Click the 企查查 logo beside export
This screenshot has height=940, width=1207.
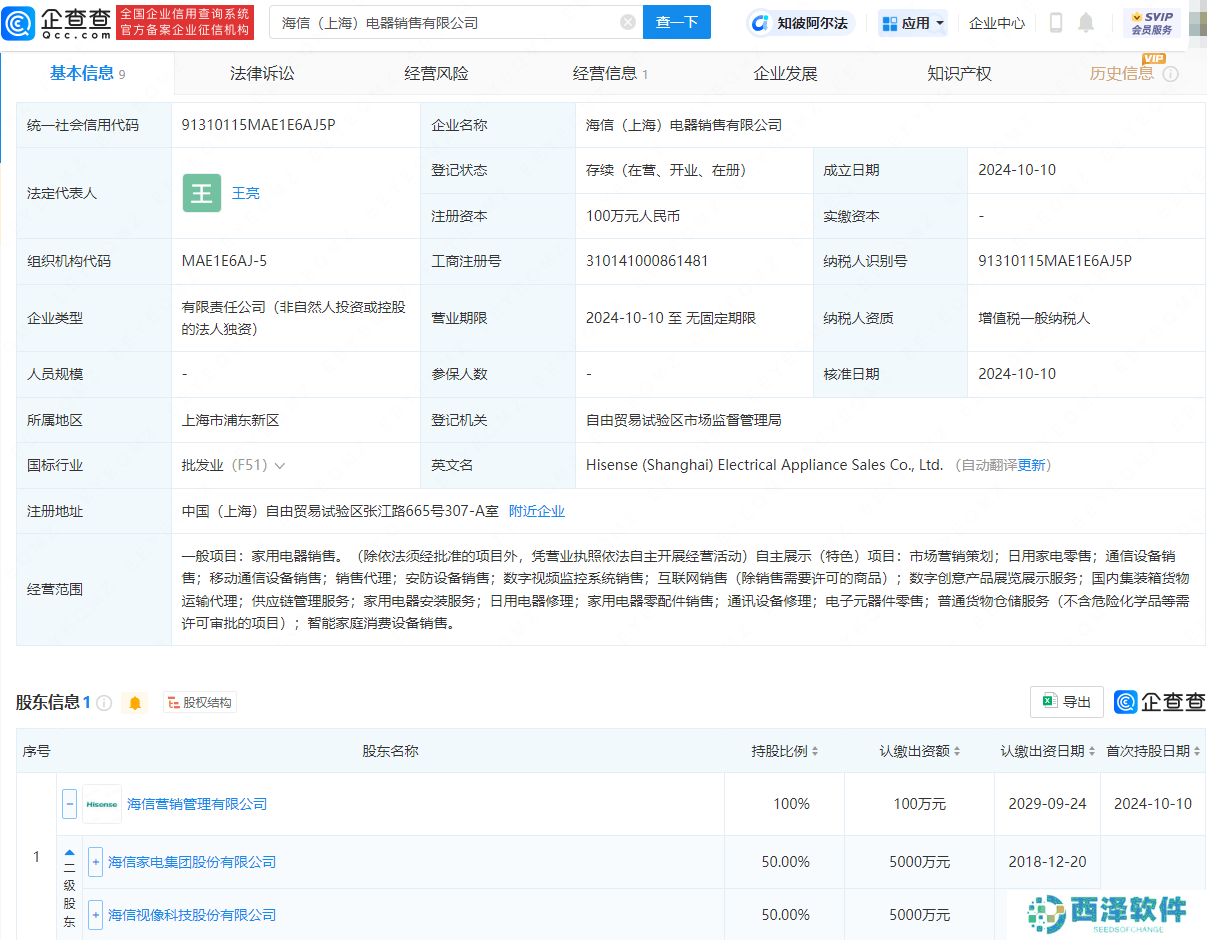[1160, 702]
